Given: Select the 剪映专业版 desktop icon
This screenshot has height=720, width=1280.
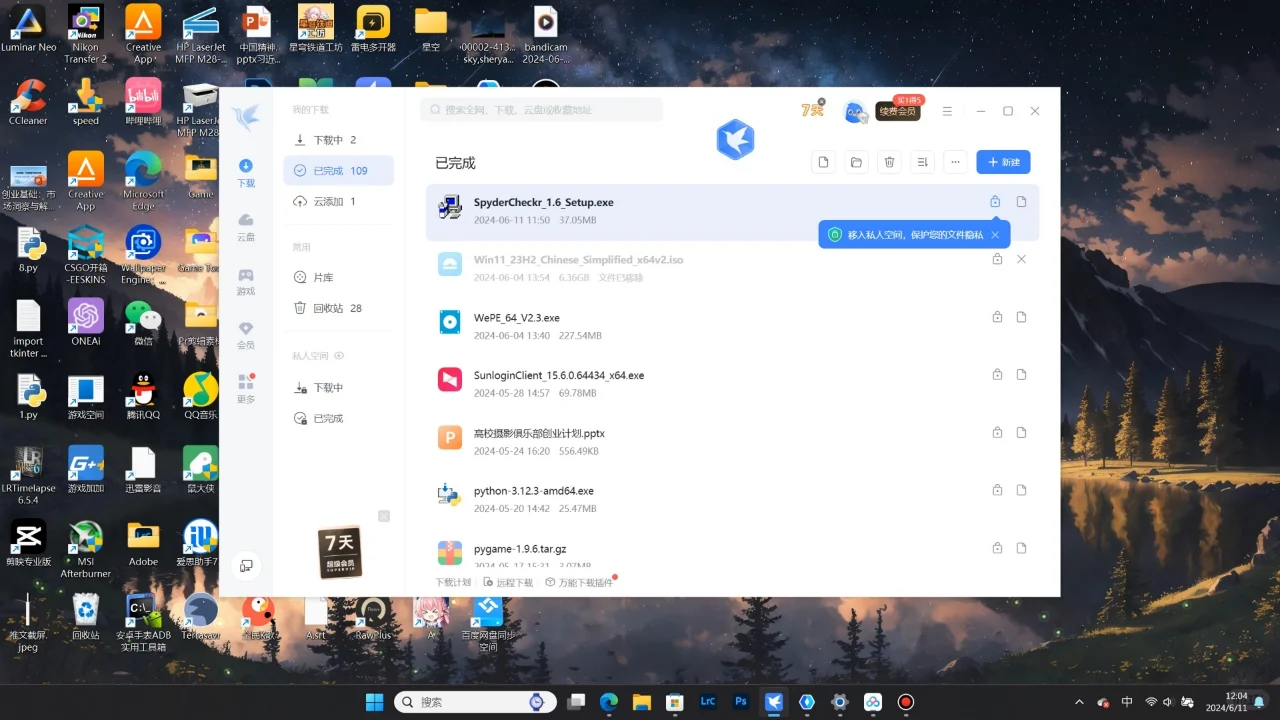Looking at the screenshot, I should [x=28, y=544].
